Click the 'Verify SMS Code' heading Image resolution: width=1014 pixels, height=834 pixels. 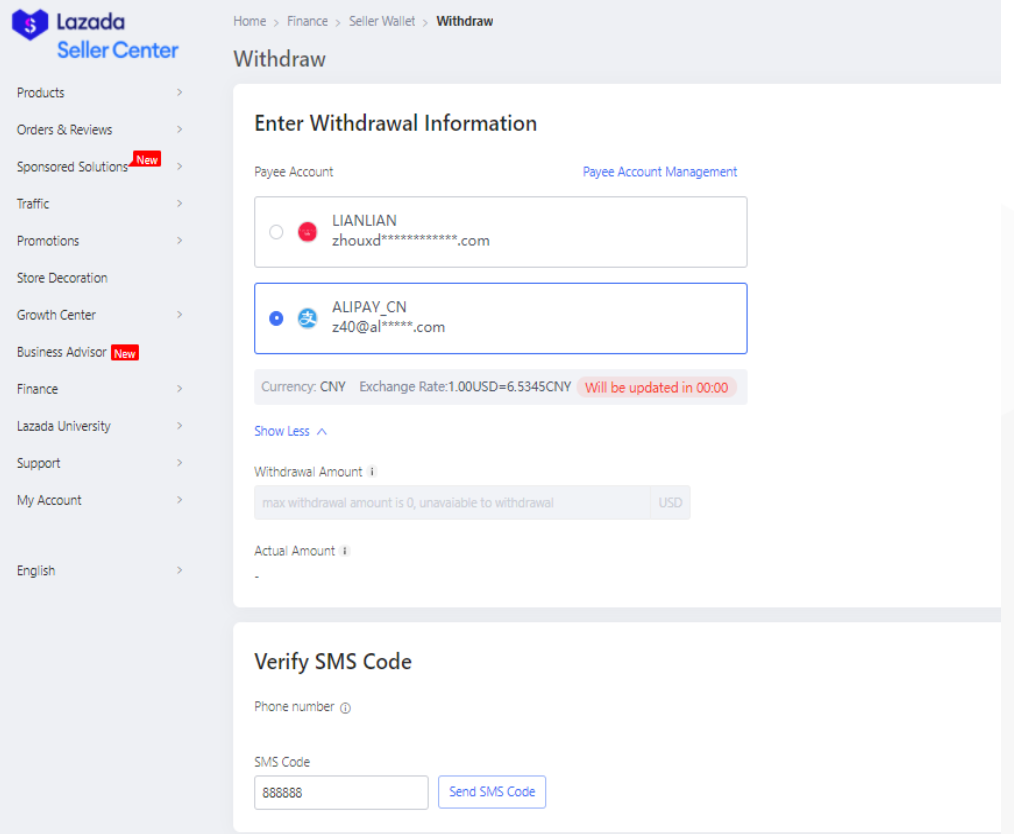tap(333, 662)
